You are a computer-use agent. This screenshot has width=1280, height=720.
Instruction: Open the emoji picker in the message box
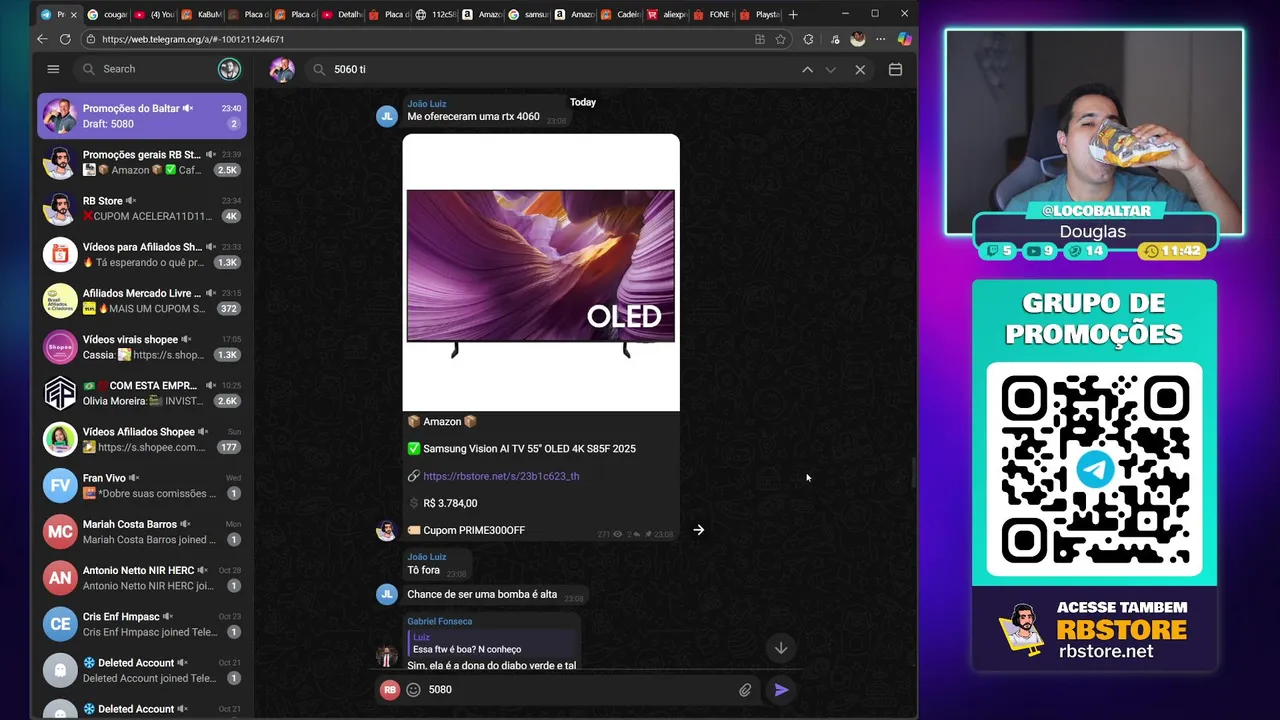(x=413, y=689)
